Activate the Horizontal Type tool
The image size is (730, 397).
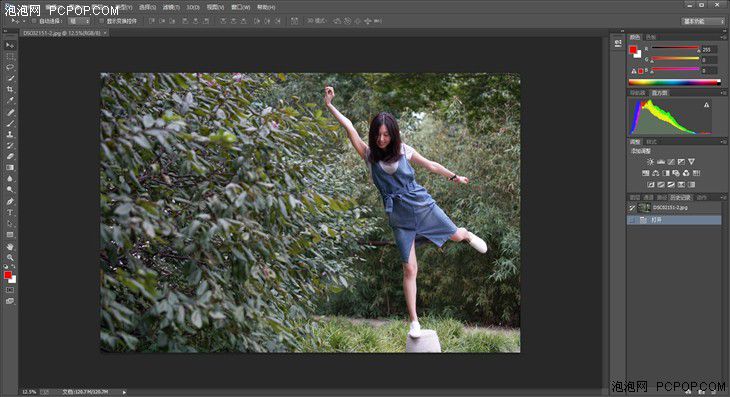(x=10, y=212)
